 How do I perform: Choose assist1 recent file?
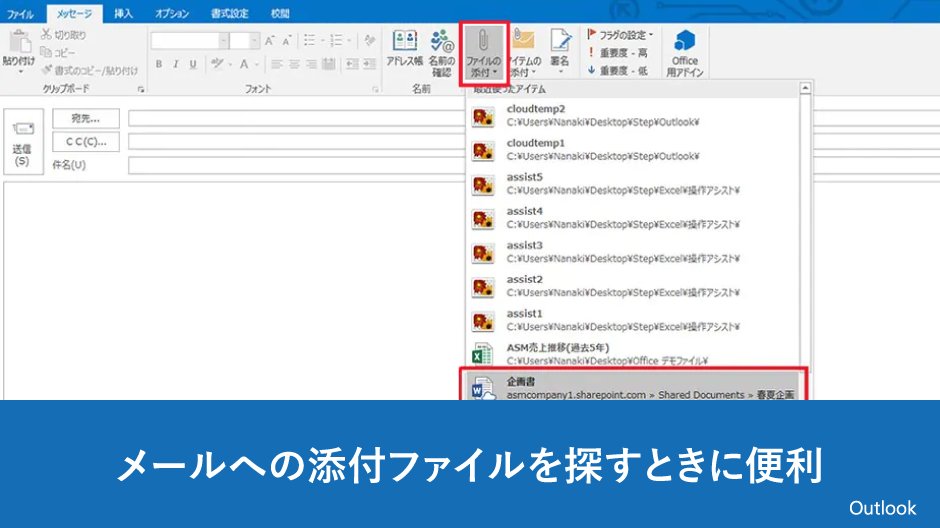tap(632, 320)
